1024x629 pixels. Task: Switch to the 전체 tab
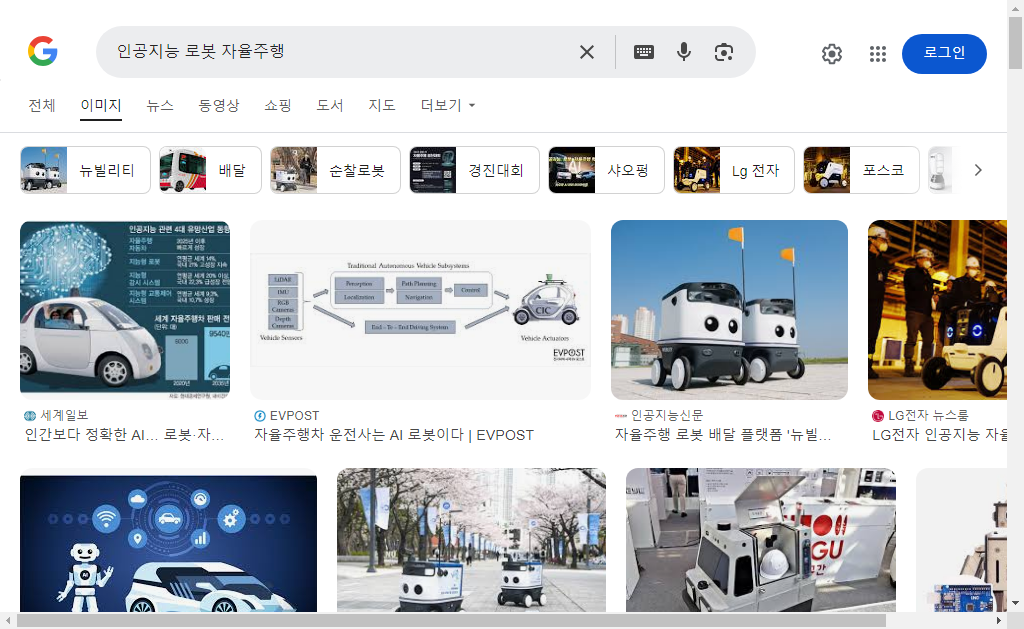click(x=42, y=105)
